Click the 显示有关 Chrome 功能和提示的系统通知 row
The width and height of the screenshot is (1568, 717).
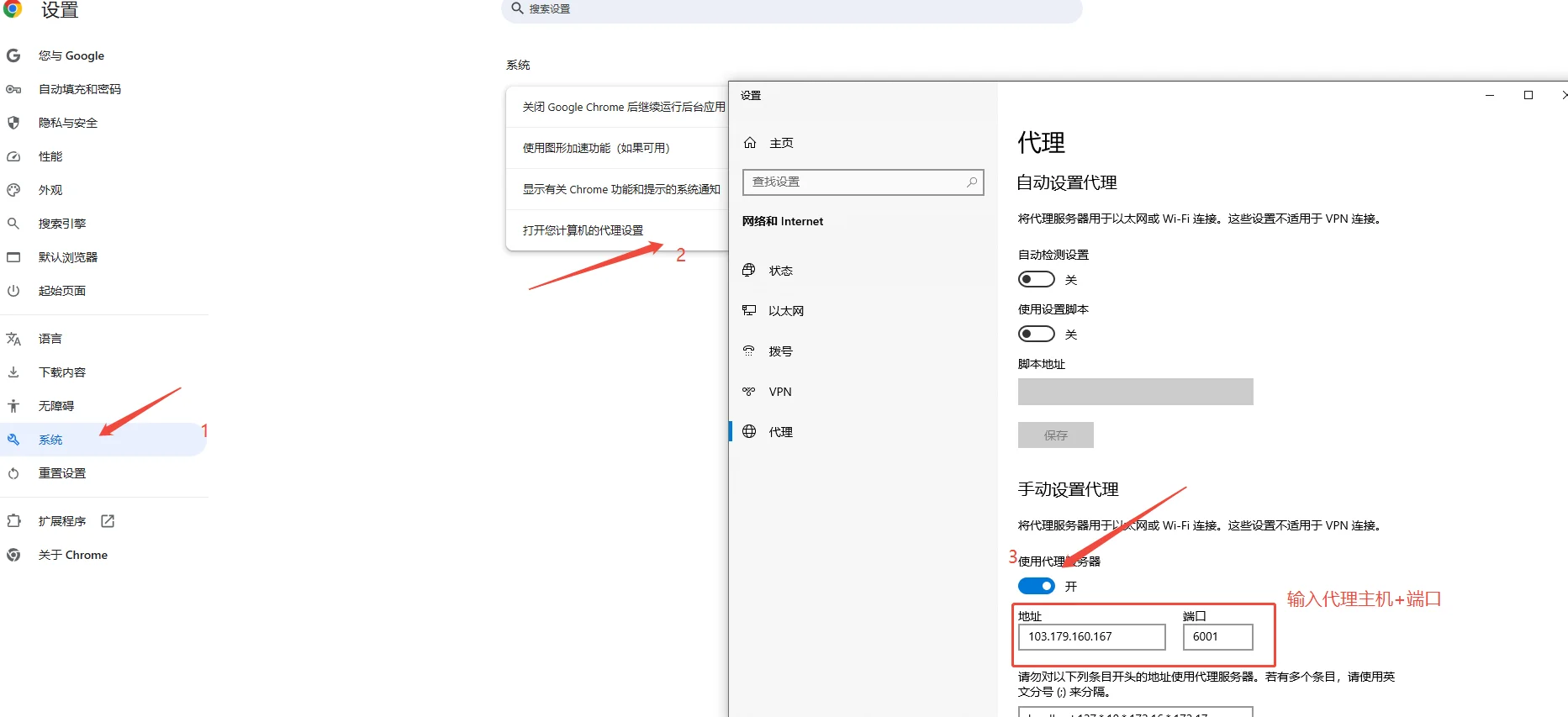tap(617, 189)
